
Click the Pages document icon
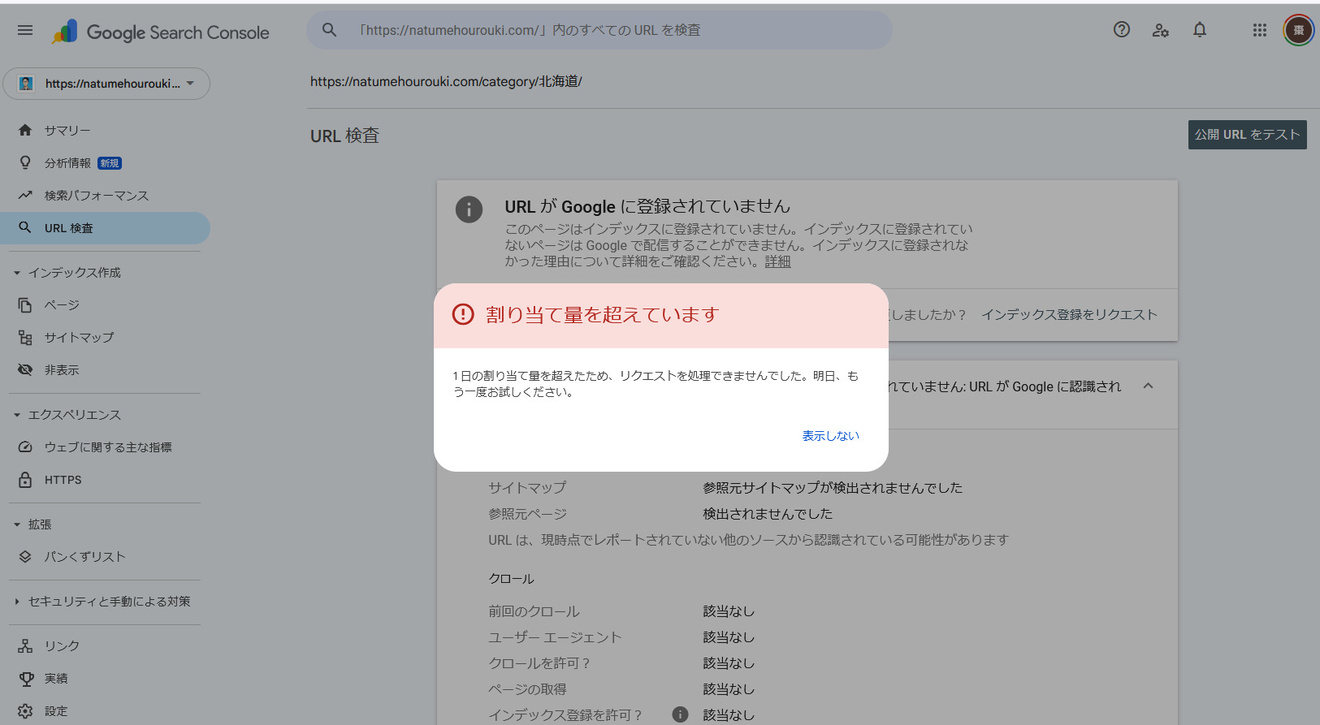25,305
